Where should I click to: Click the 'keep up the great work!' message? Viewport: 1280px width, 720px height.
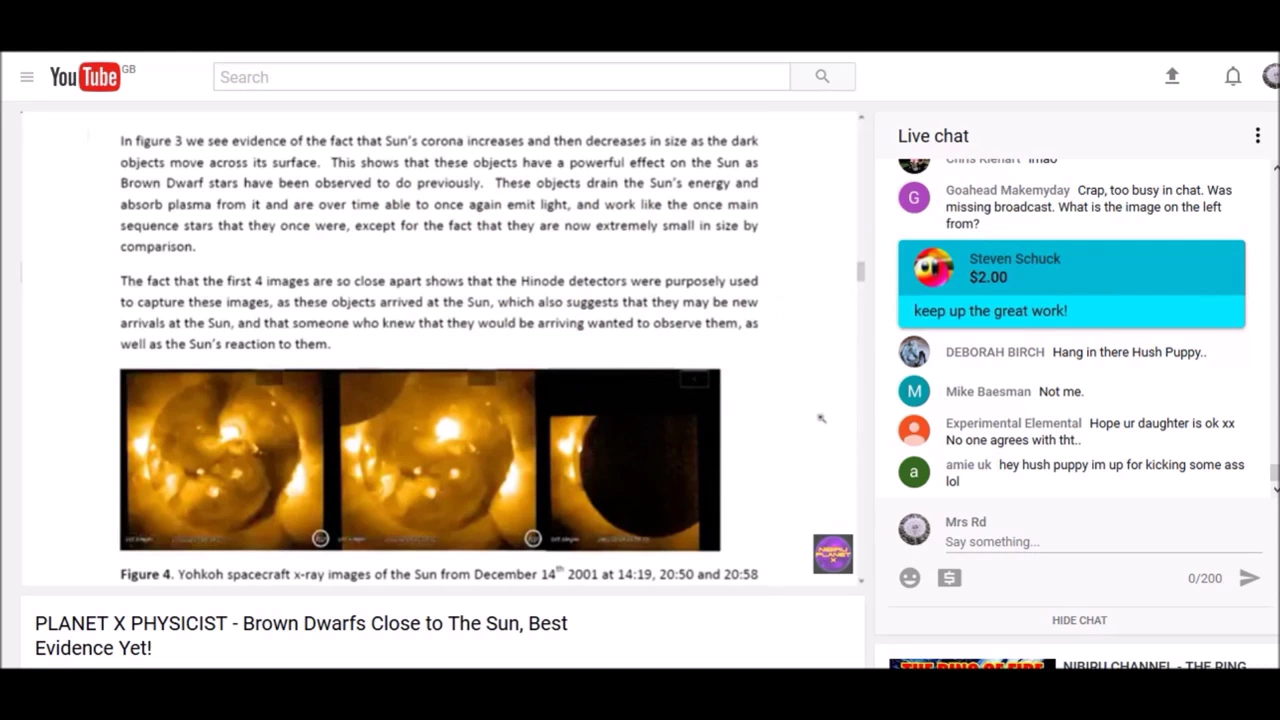tap(990, 311)
